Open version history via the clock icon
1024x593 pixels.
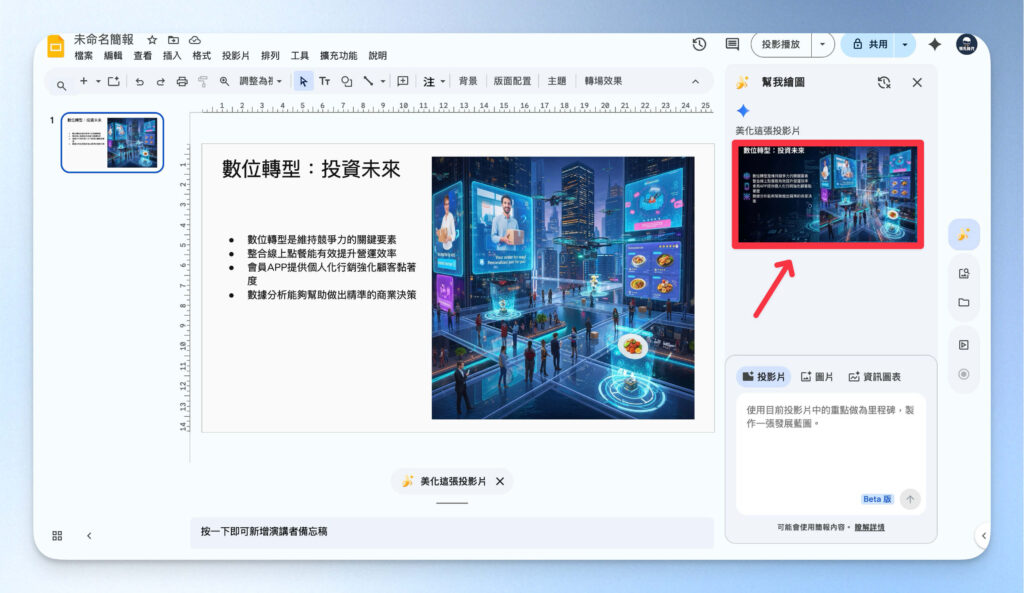click(x=699, y=44)
